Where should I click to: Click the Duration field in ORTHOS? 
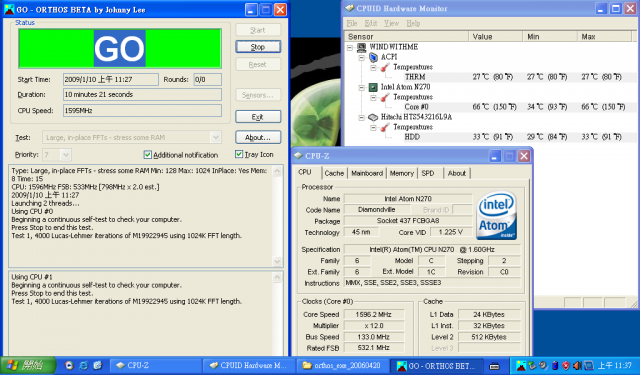[x=142, y=95]
